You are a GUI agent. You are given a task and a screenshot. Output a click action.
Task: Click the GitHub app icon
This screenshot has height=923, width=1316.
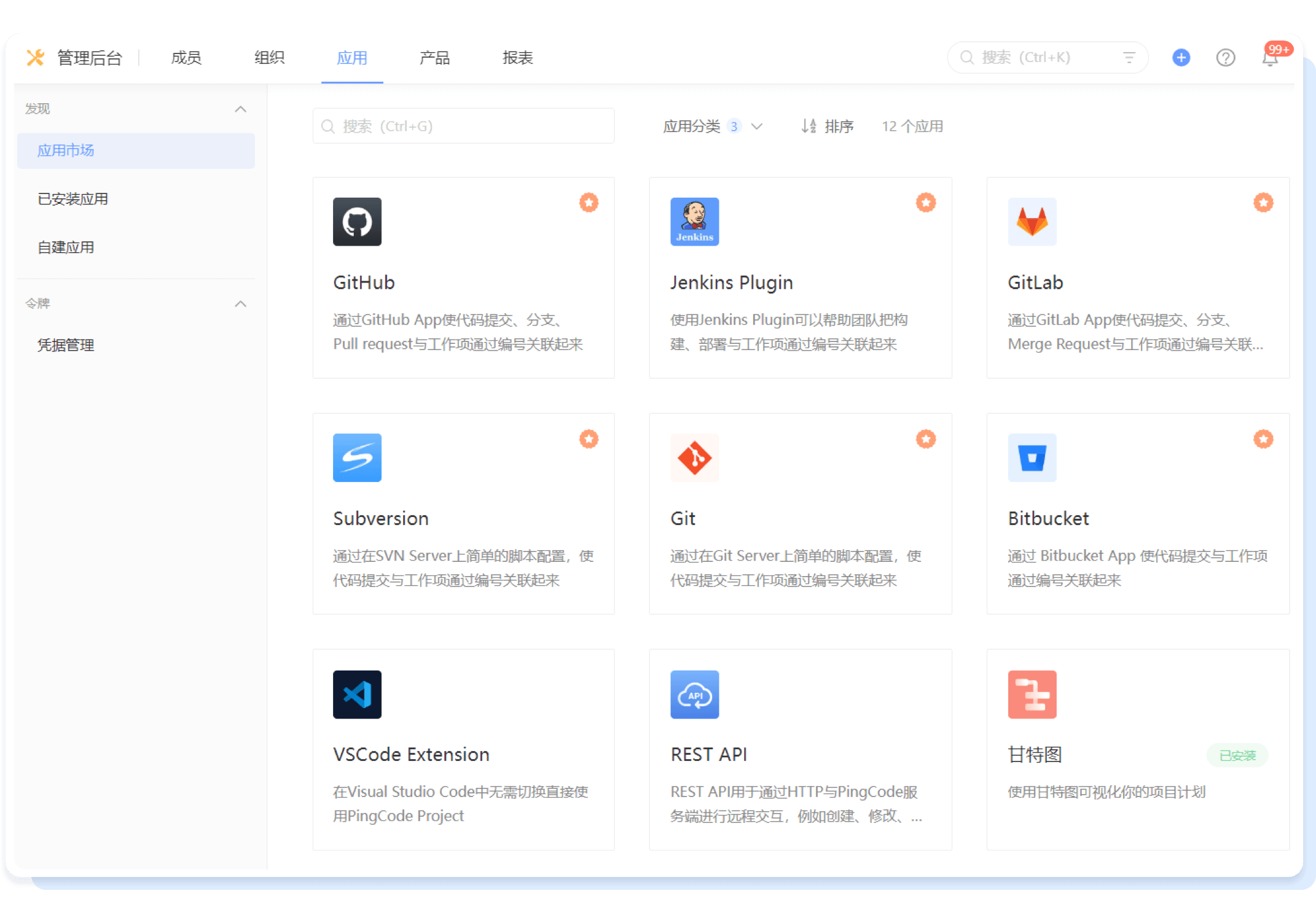(357, 222)
